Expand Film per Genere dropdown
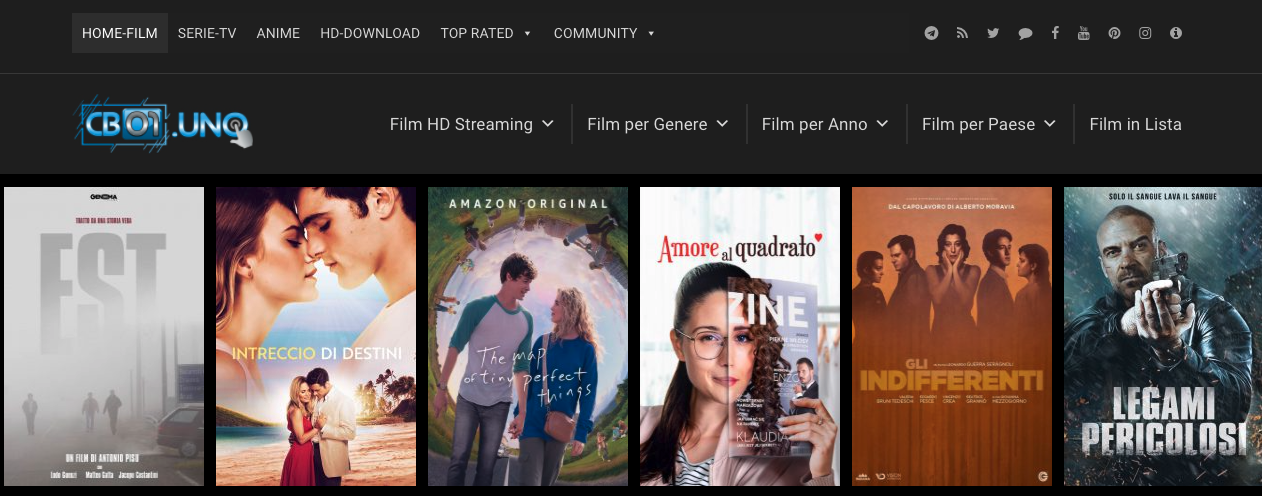This screenshot has width=1262, height=496. (659, 124)
